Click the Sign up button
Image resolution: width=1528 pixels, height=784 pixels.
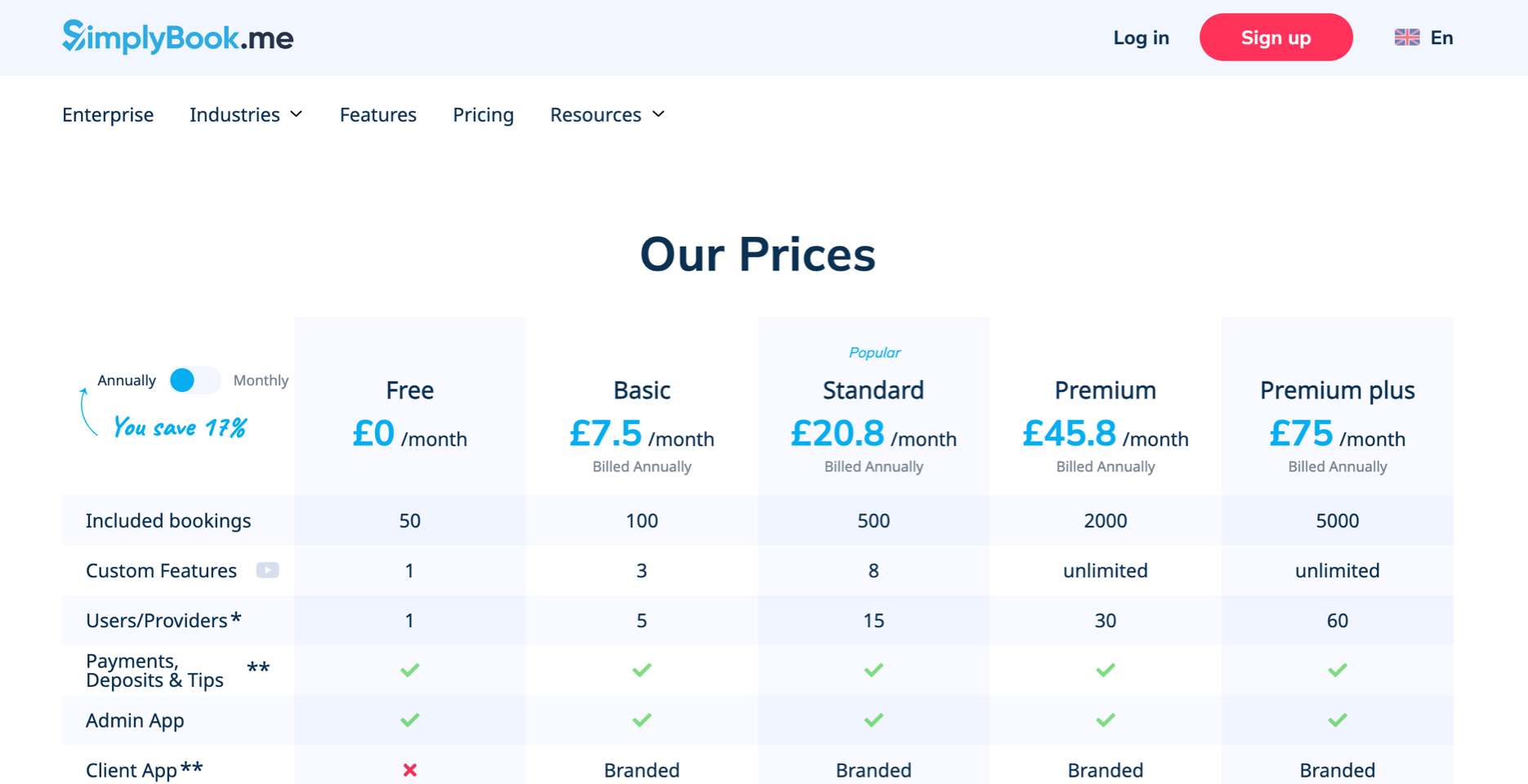(1276, 38)
